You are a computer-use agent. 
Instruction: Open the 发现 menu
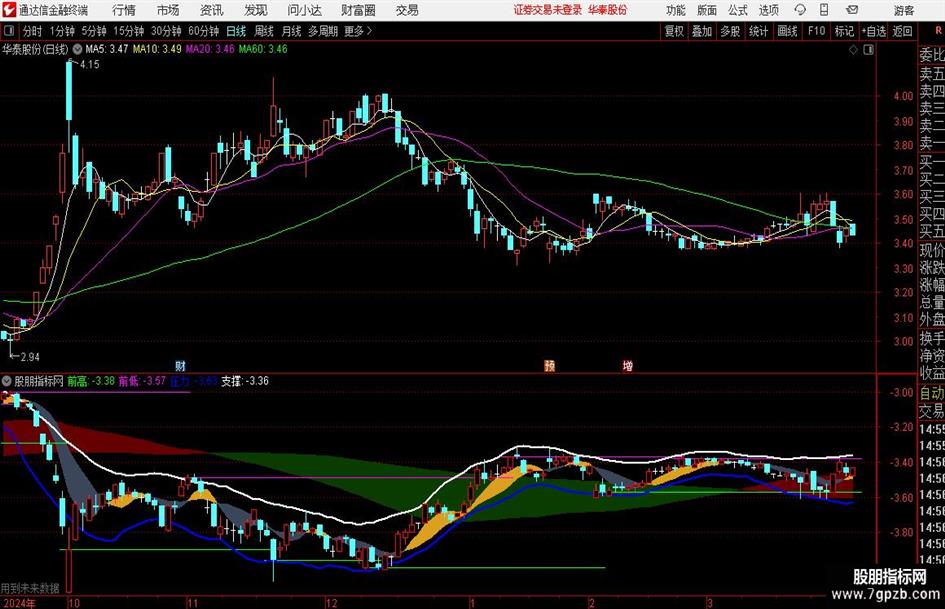pos(256,10)
